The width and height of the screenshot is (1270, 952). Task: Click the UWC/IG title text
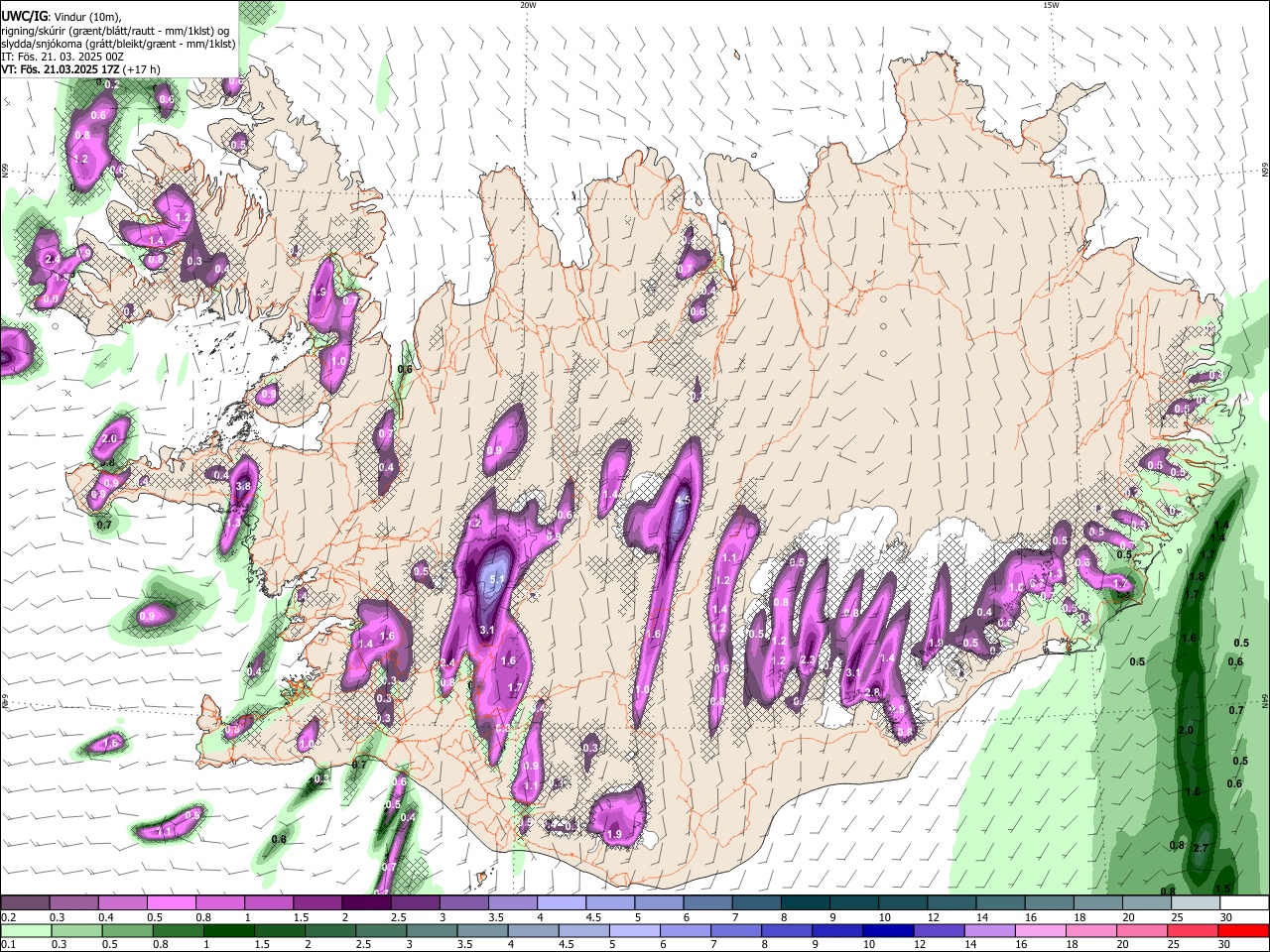click(x=24, y=17)
